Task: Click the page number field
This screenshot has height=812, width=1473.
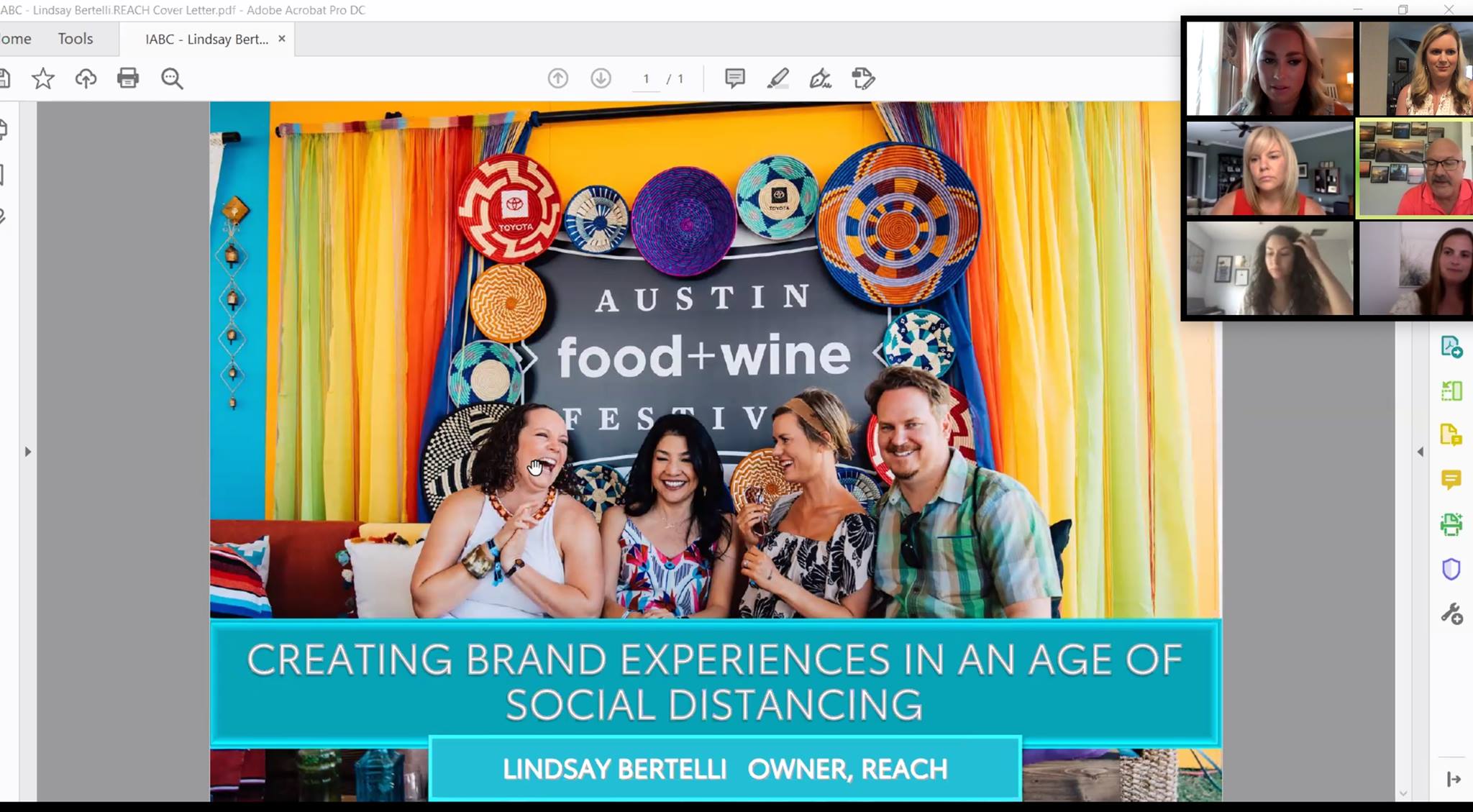Action: pos(646,79)
